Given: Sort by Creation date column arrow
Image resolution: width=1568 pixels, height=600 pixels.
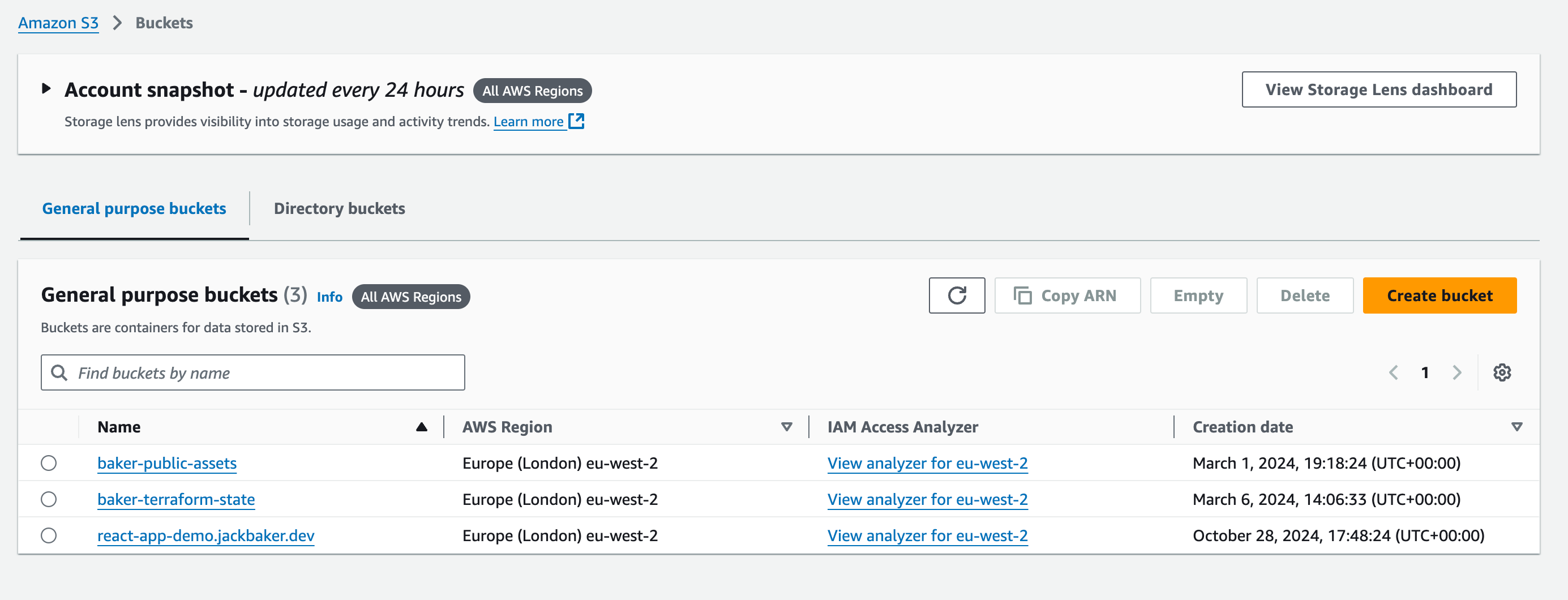Looking at the screenshot, I should point(1516,427).
